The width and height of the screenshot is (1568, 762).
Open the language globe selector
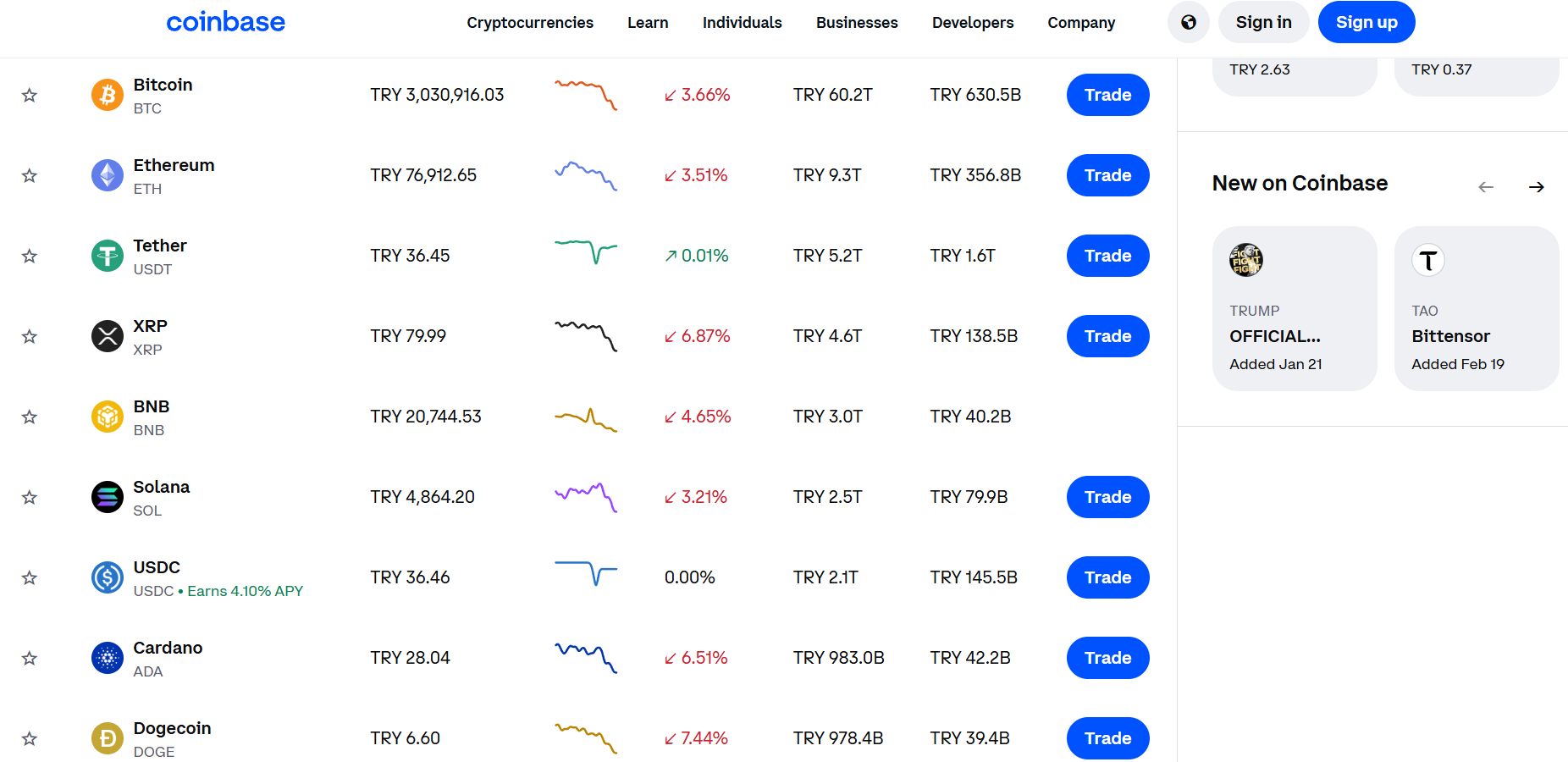click(x=1189, y=22)
